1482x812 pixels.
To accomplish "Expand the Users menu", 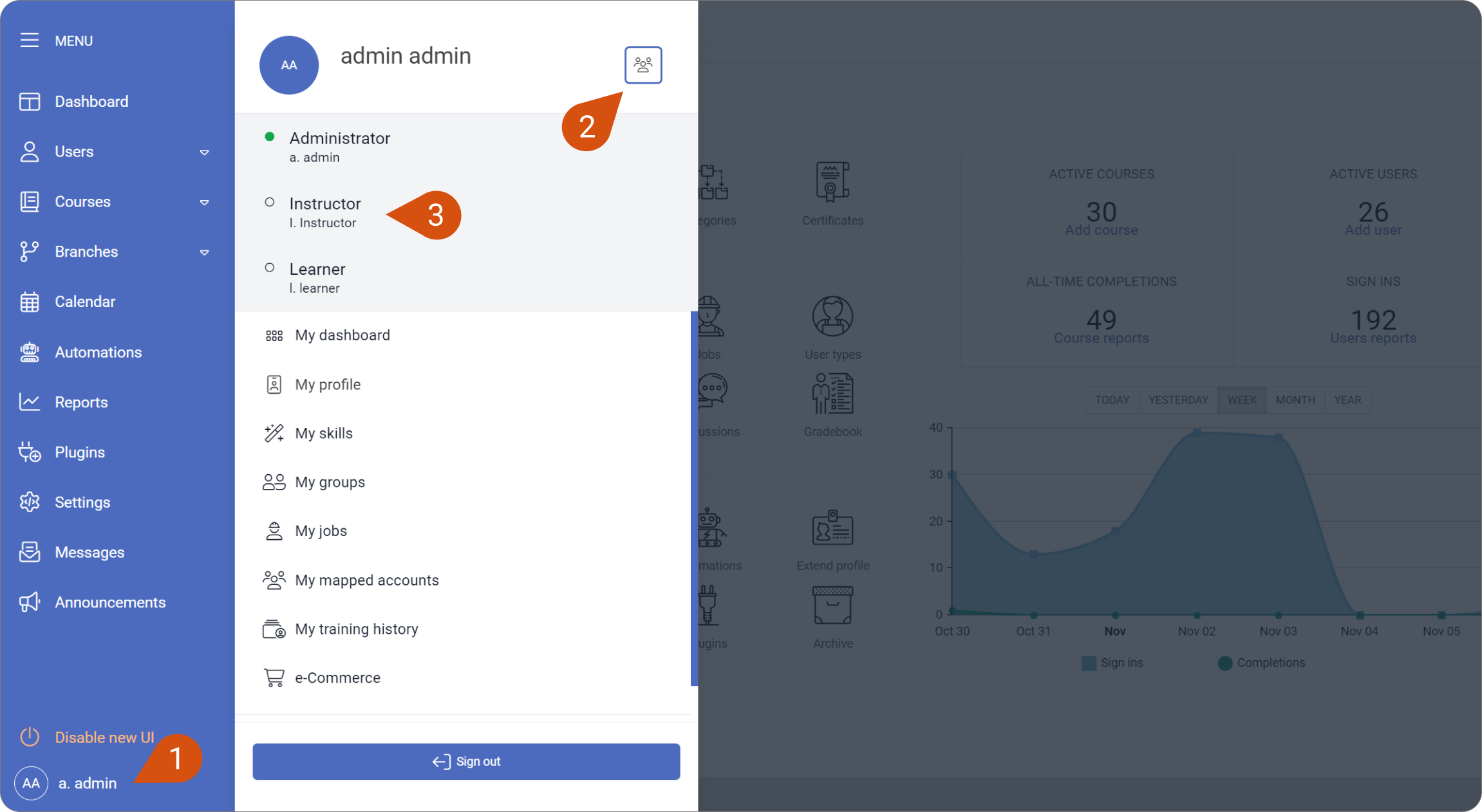I will pyautogui.click(x=204, y=152).
